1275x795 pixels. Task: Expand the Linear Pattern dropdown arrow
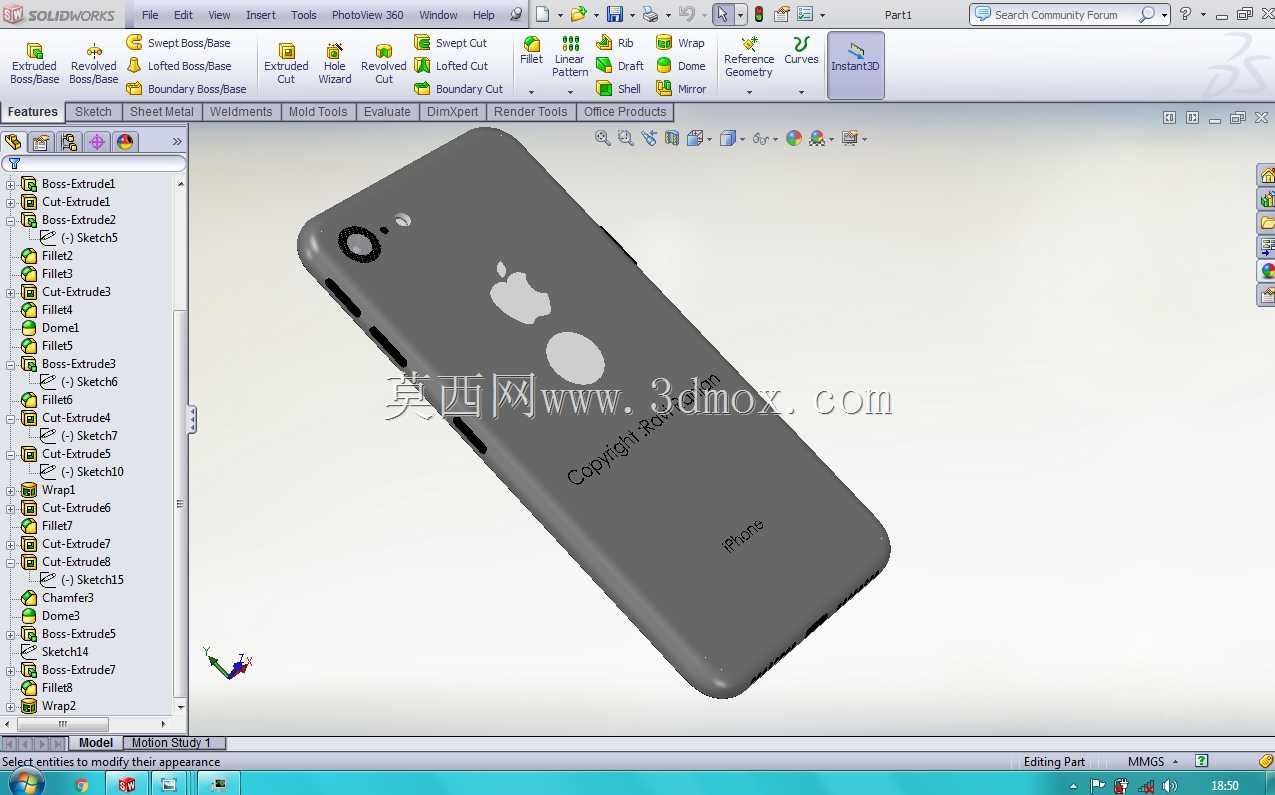[x=570, y=92]
